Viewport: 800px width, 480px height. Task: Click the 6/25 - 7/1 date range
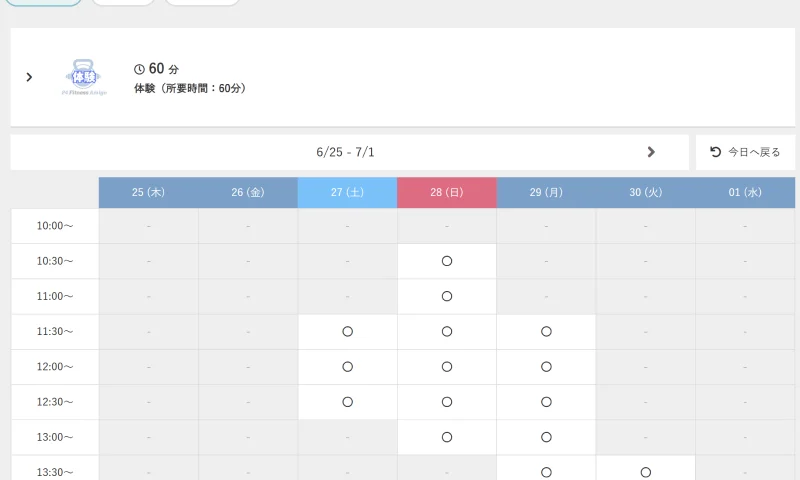click(x=345, y=152)
